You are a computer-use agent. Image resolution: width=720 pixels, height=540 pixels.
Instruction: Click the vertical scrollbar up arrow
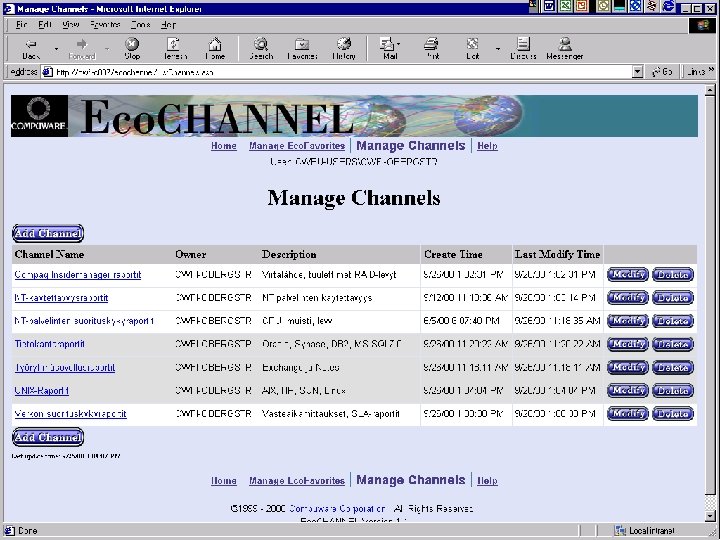(710, 90)
